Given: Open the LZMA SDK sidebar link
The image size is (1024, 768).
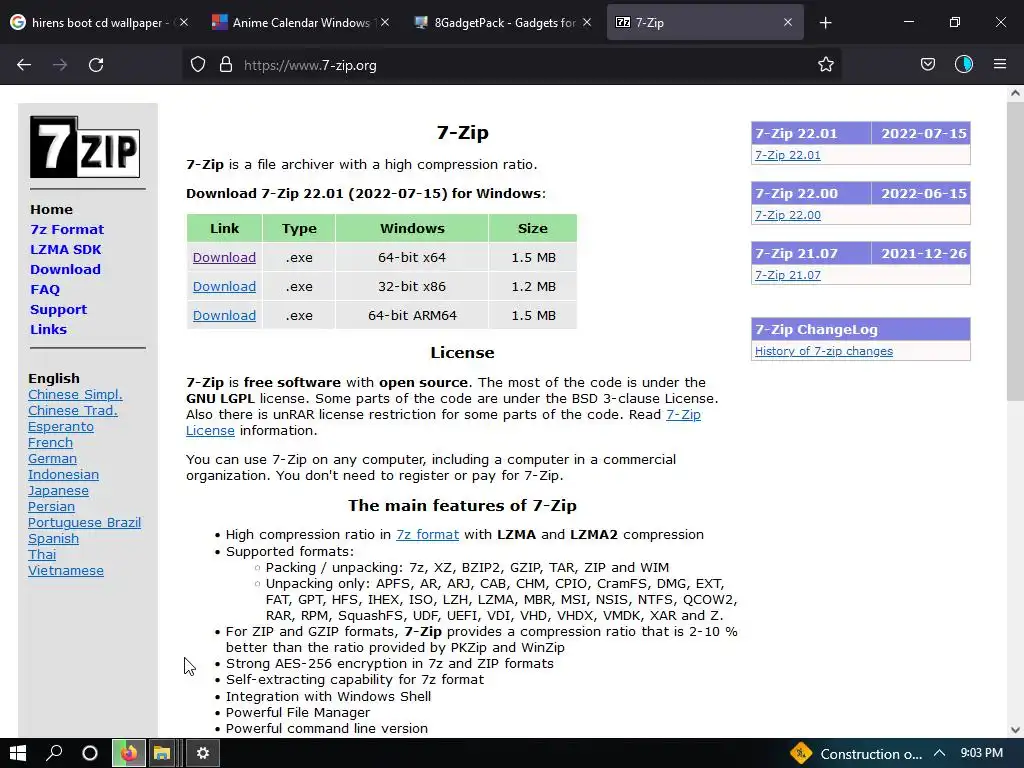Looking at the screenshot, I should pos(66,249).
